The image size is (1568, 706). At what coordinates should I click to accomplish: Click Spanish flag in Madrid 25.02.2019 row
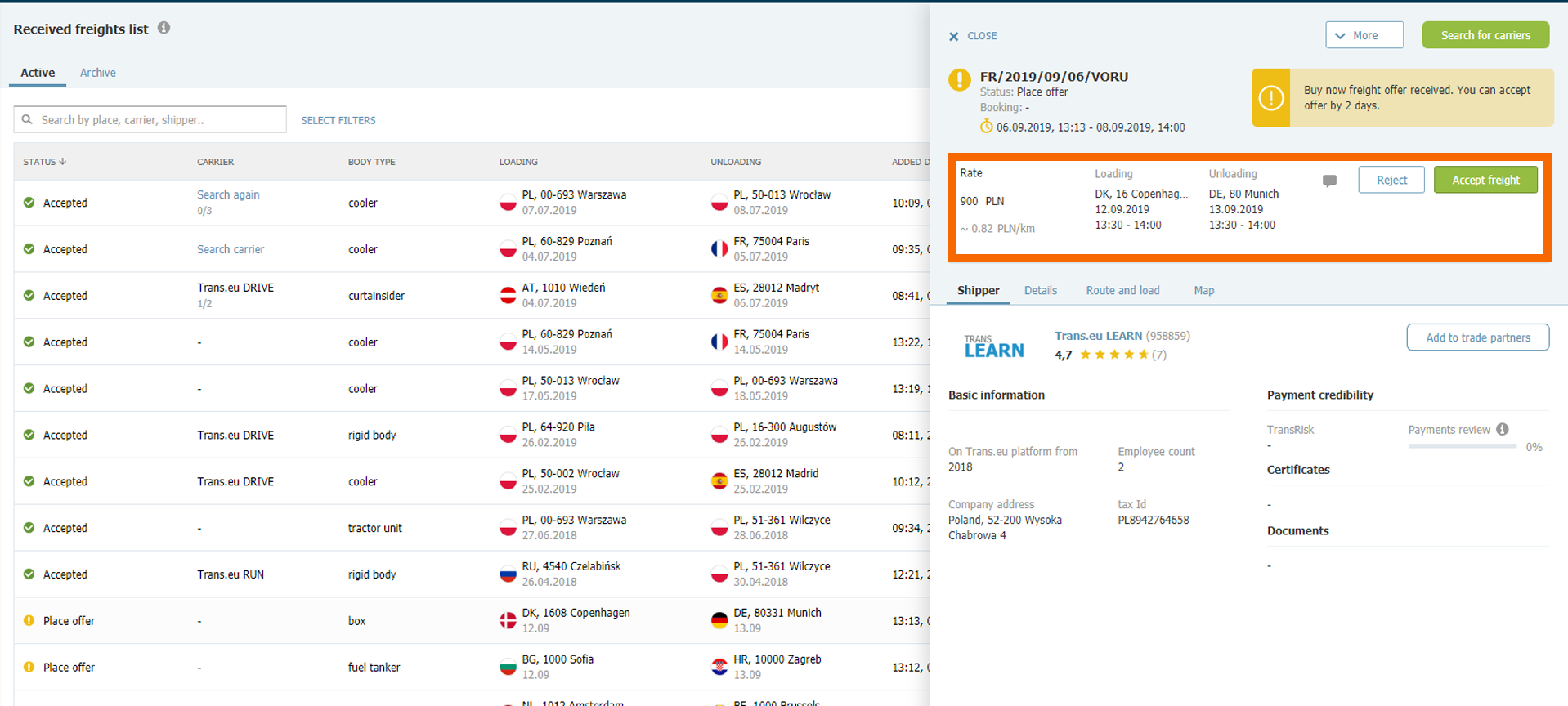pyautogui.click(x=719, y=480)
